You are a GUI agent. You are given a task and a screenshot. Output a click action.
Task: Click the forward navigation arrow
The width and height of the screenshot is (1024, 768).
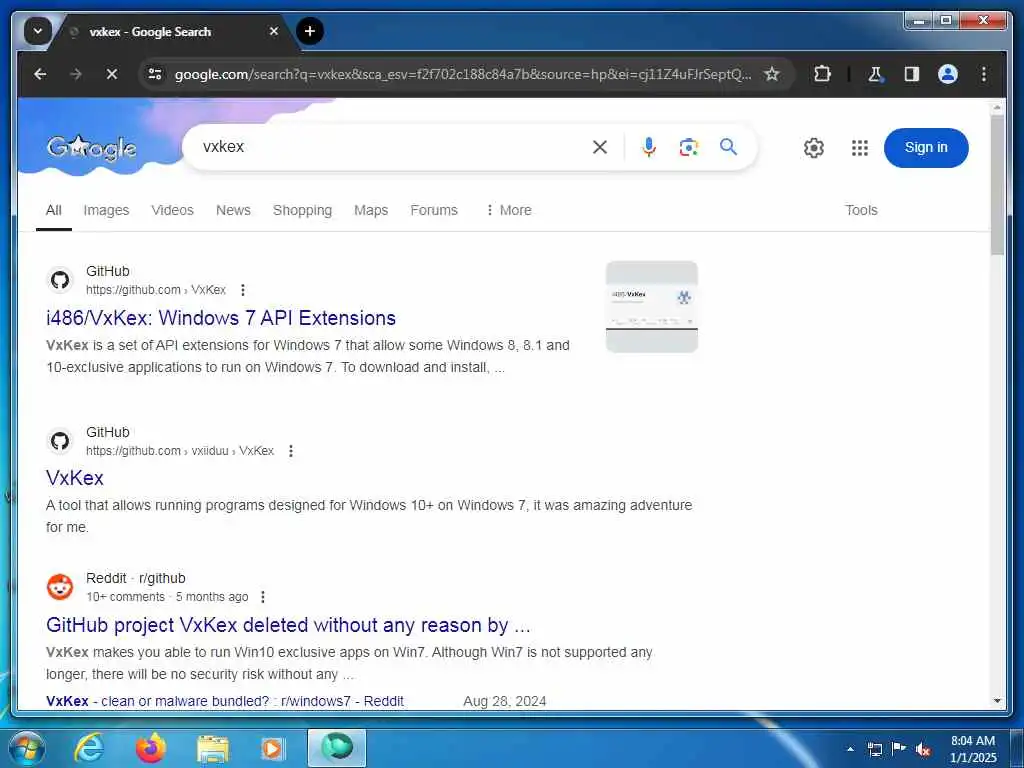(x=76, y=74)
